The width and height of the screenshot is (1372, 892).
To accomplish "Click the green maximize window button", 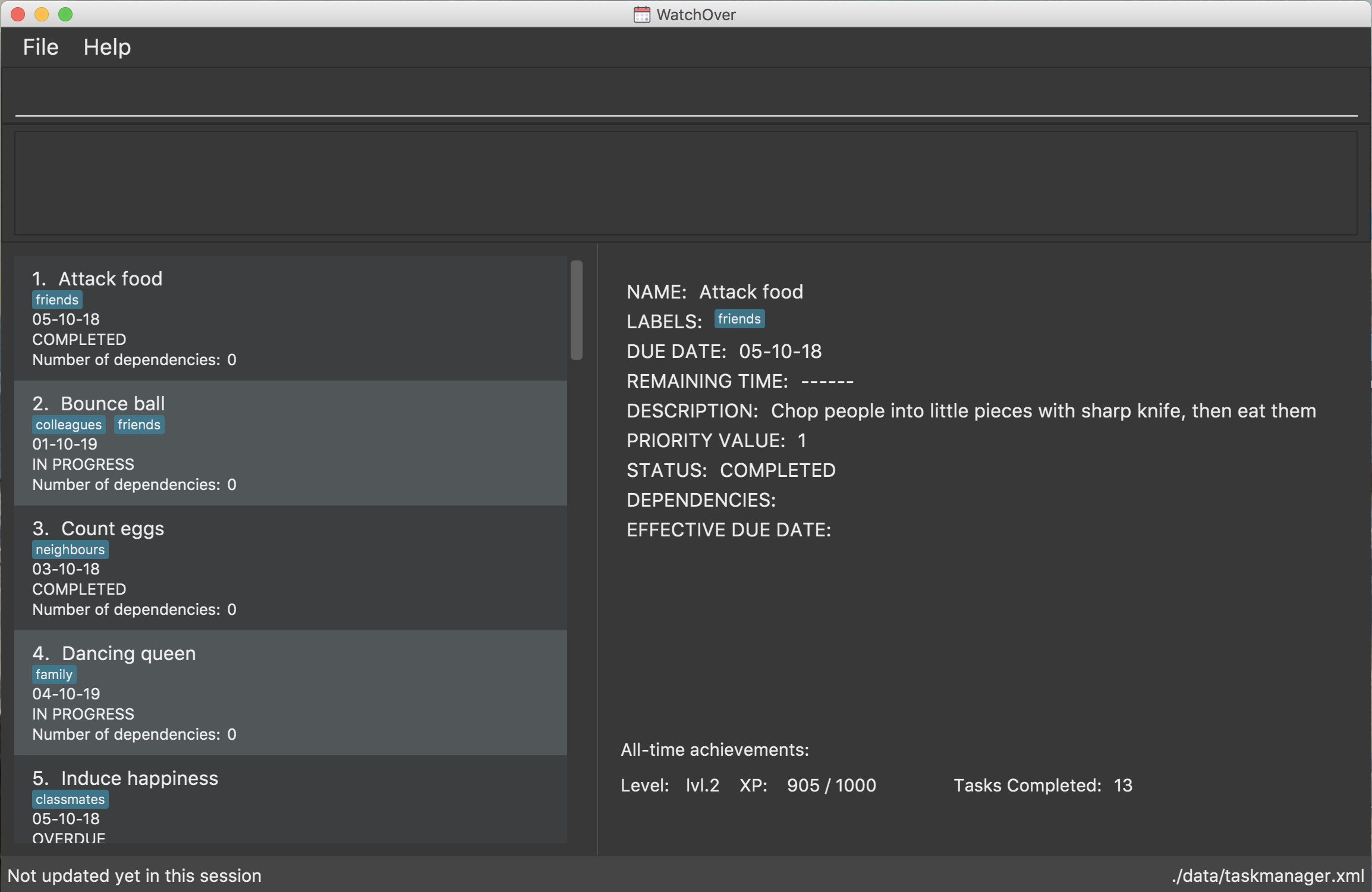I will coord(65,14).
